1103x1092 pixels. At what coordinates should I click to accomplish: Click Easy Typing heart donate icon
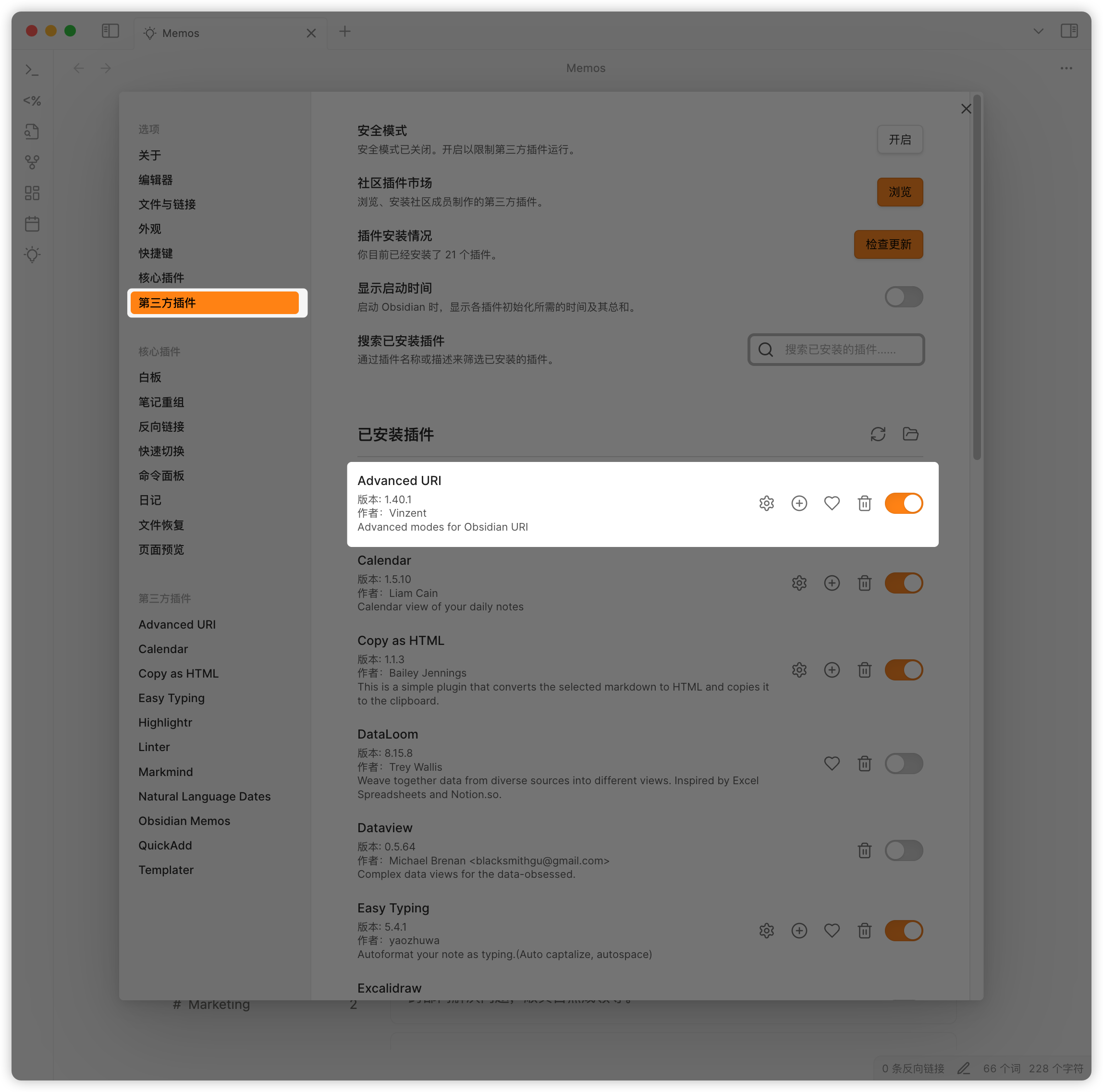[832, 931]
